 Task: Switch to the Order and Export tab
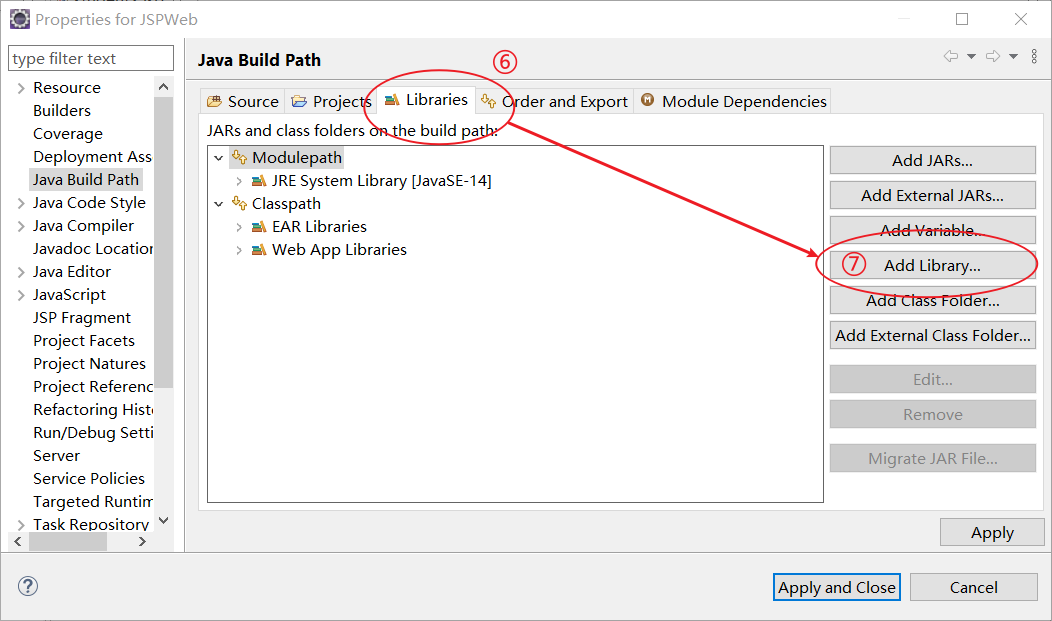pyautogui.click(x=556, y=101)
